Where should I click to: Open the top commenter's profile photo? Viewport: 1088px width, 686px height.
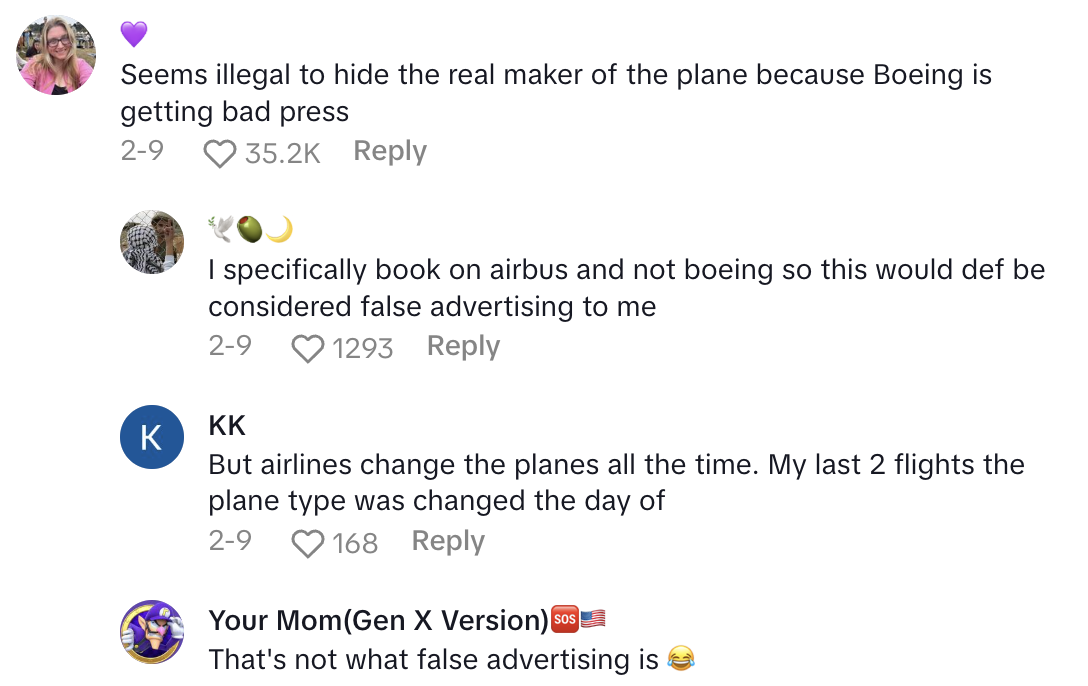coord(56,55)
